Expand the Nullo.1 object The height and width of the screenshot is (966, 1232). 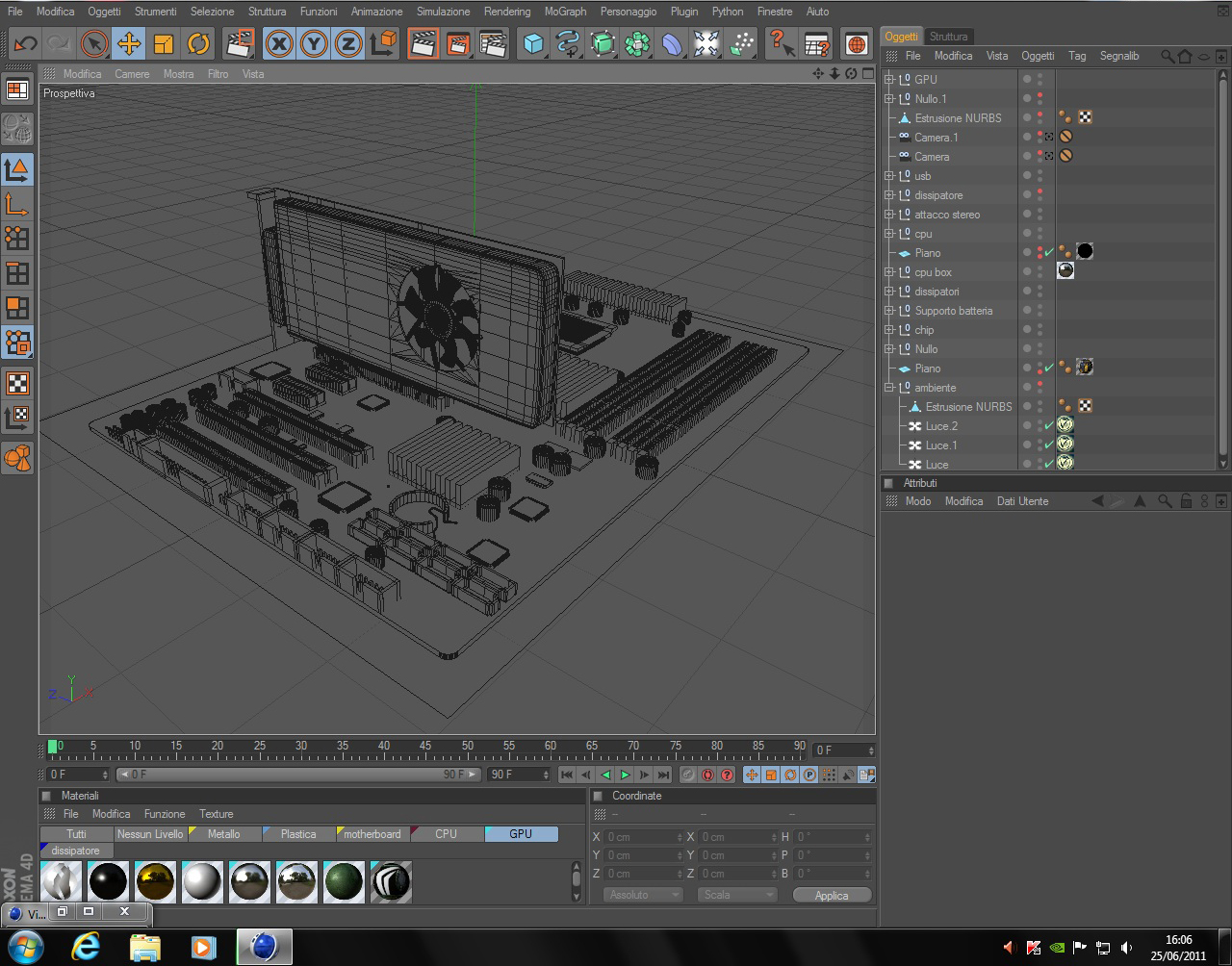coord(889,98)
